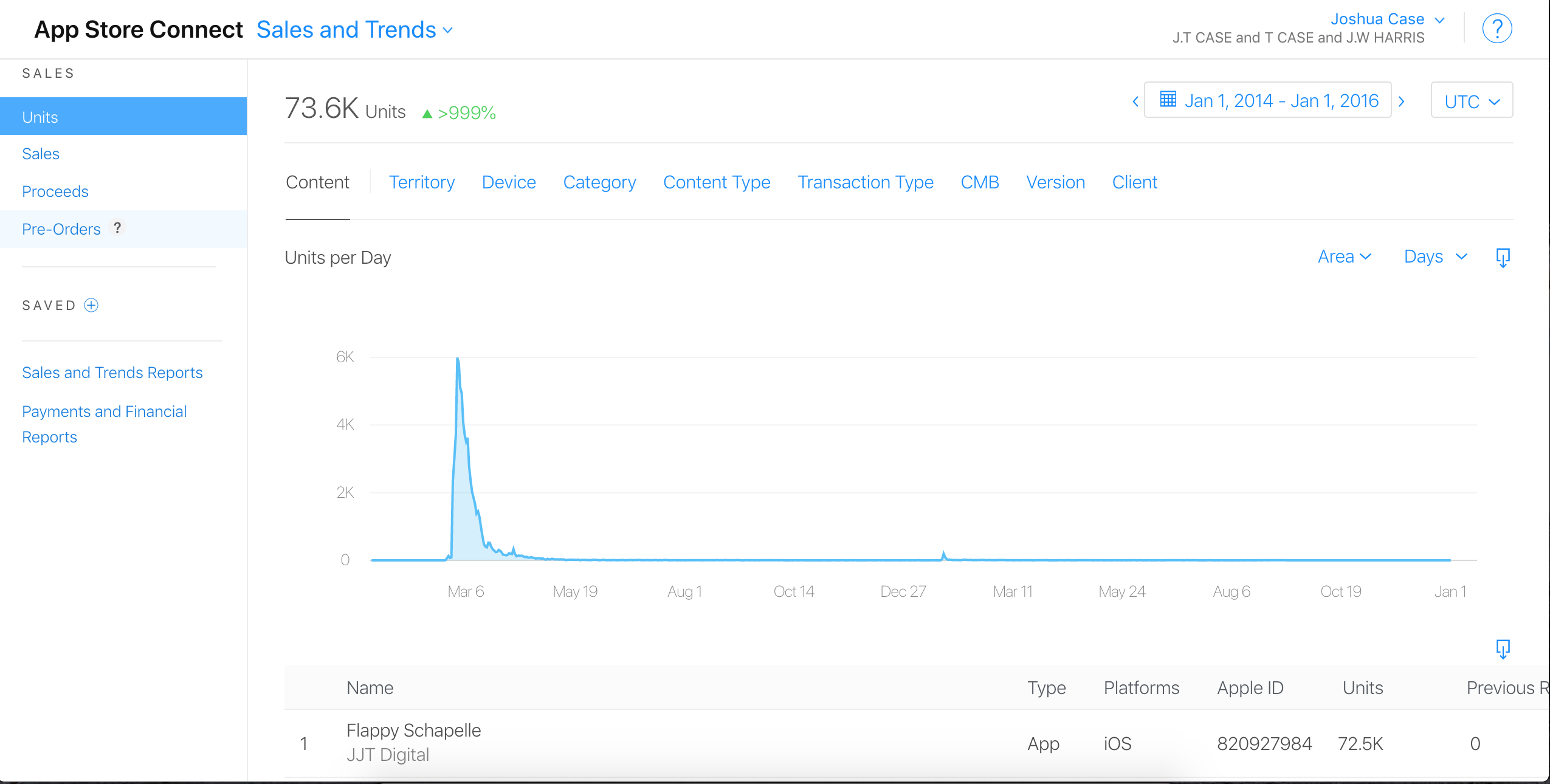Screen dimensions: 1550x784
Task: Click the JJT Digital developer name
Action: click(388, 754)
